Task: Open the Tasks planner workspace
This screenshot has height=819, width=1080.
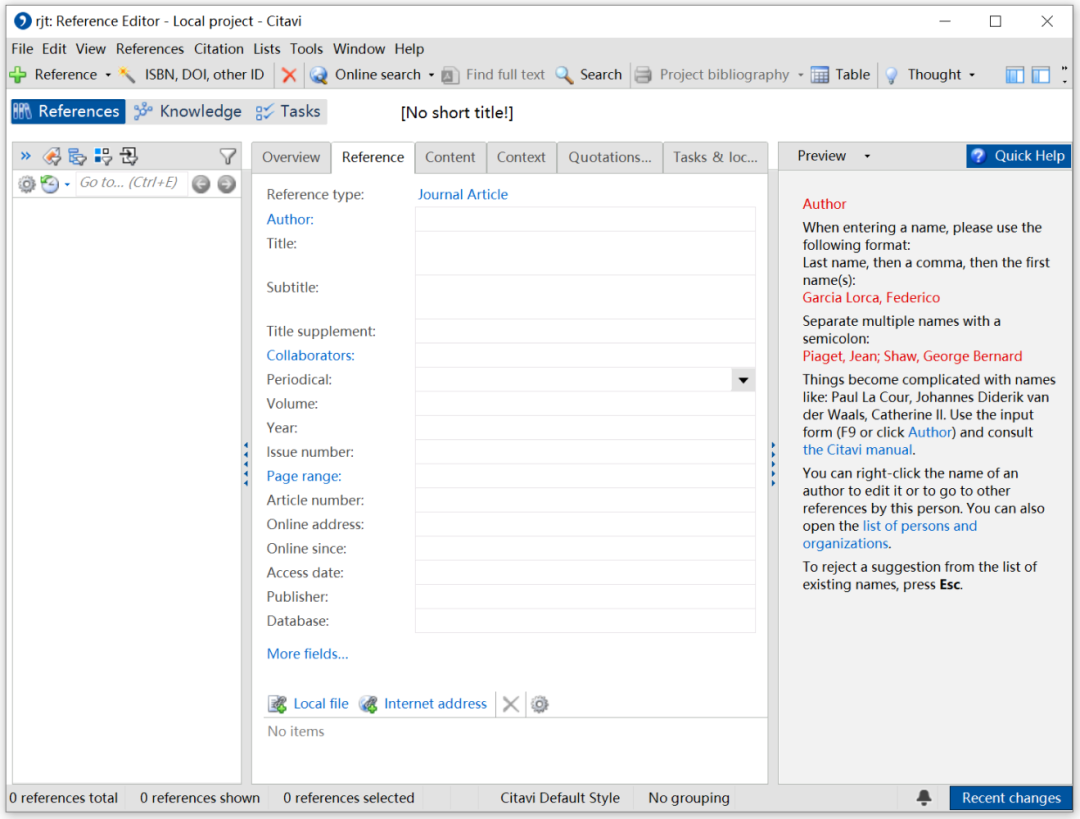Action: coord(288,112)
